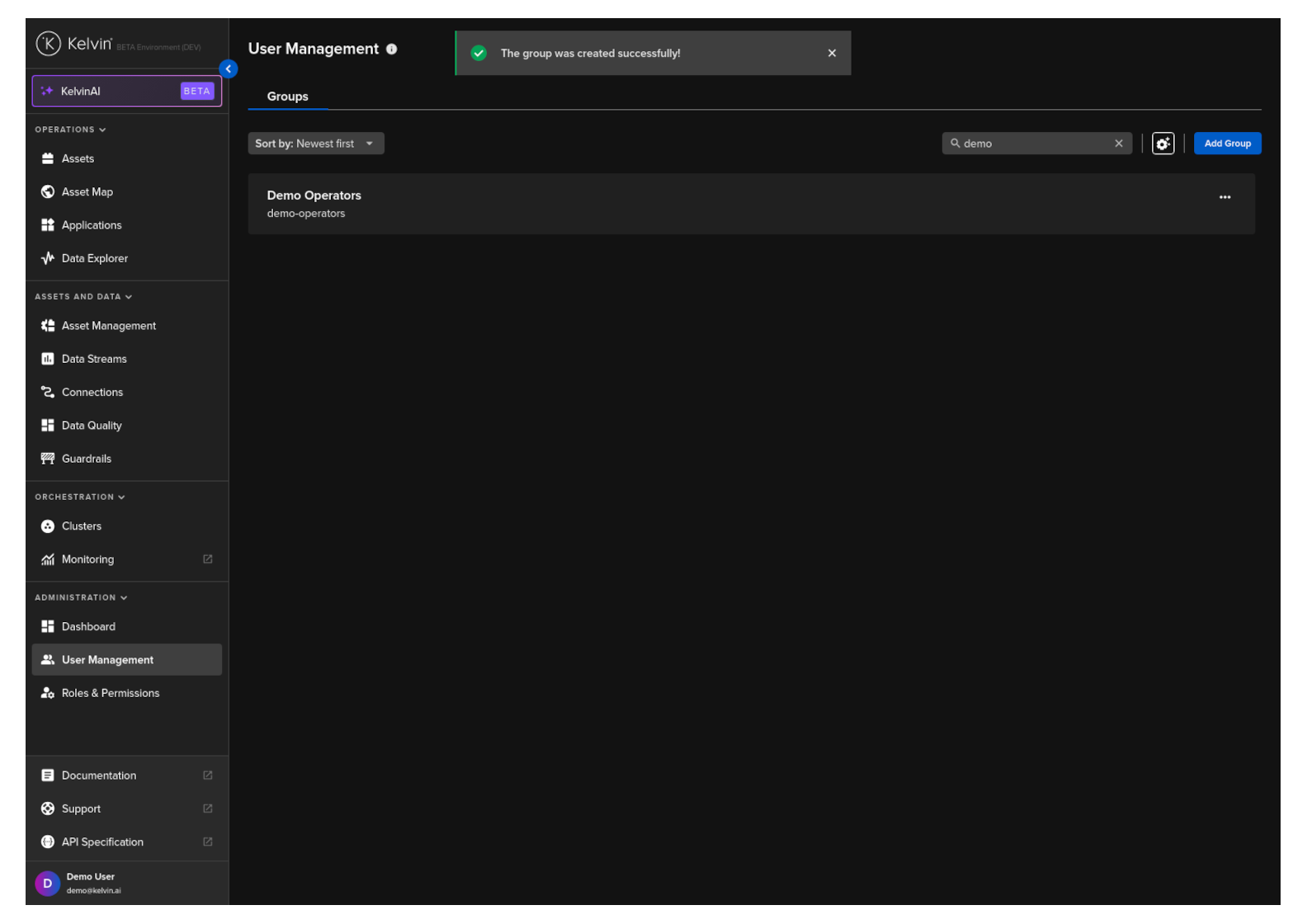Open Roles & Permissions menu item
The image size is (1307, 924).
click(x=126, y=693)
